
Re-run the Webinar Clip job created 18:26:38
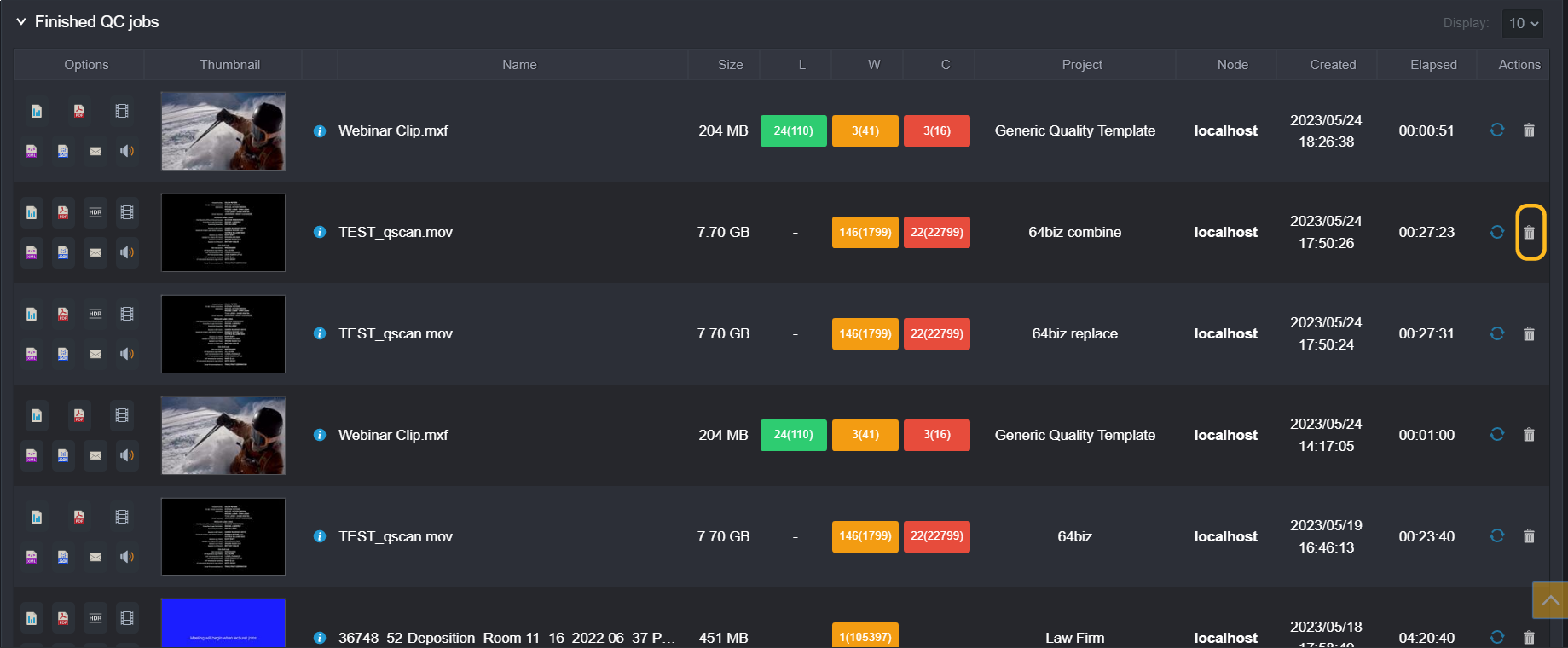tap(1496, 130)
